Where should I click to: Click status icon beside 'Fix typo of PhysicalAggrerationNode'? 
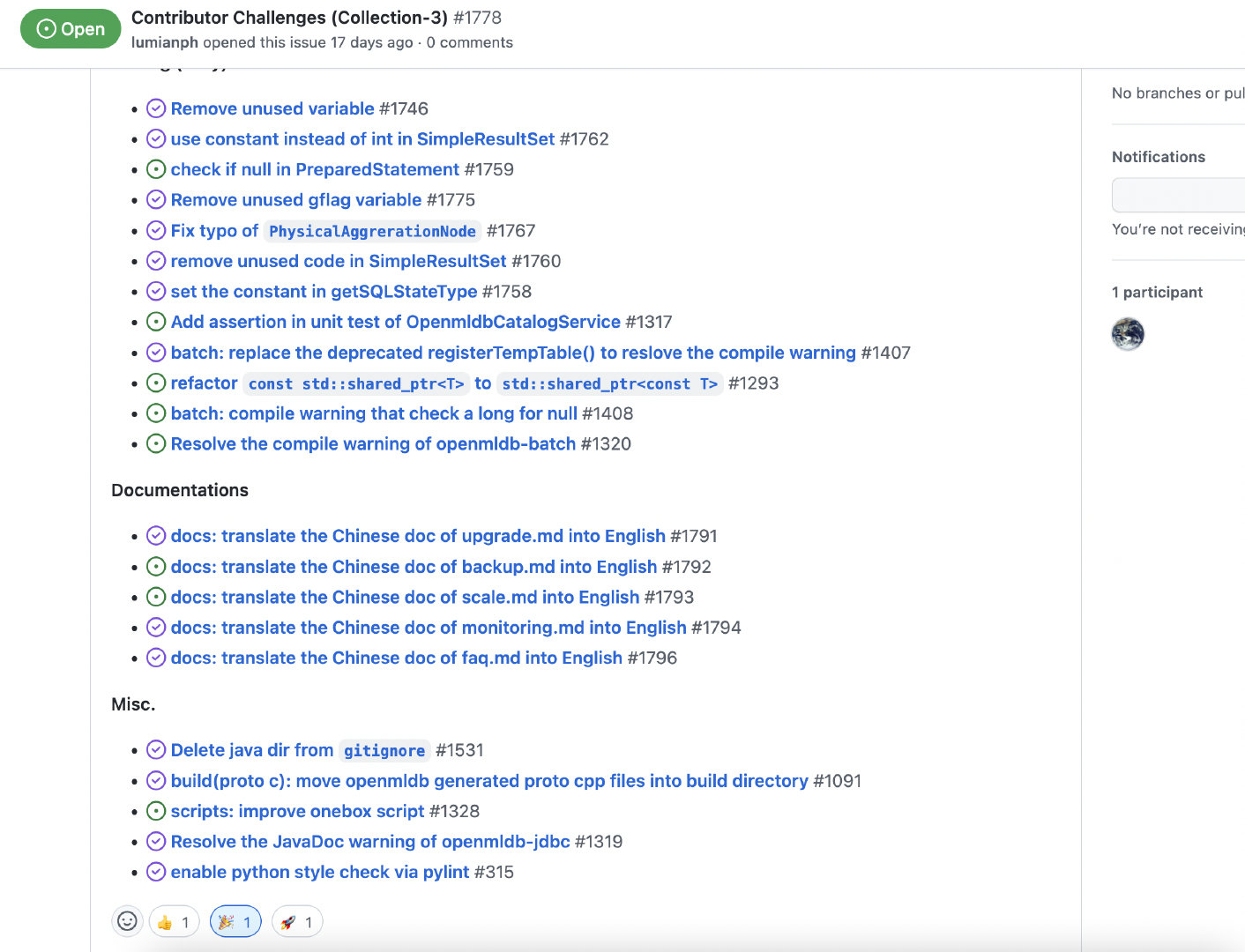coord(156,231)
